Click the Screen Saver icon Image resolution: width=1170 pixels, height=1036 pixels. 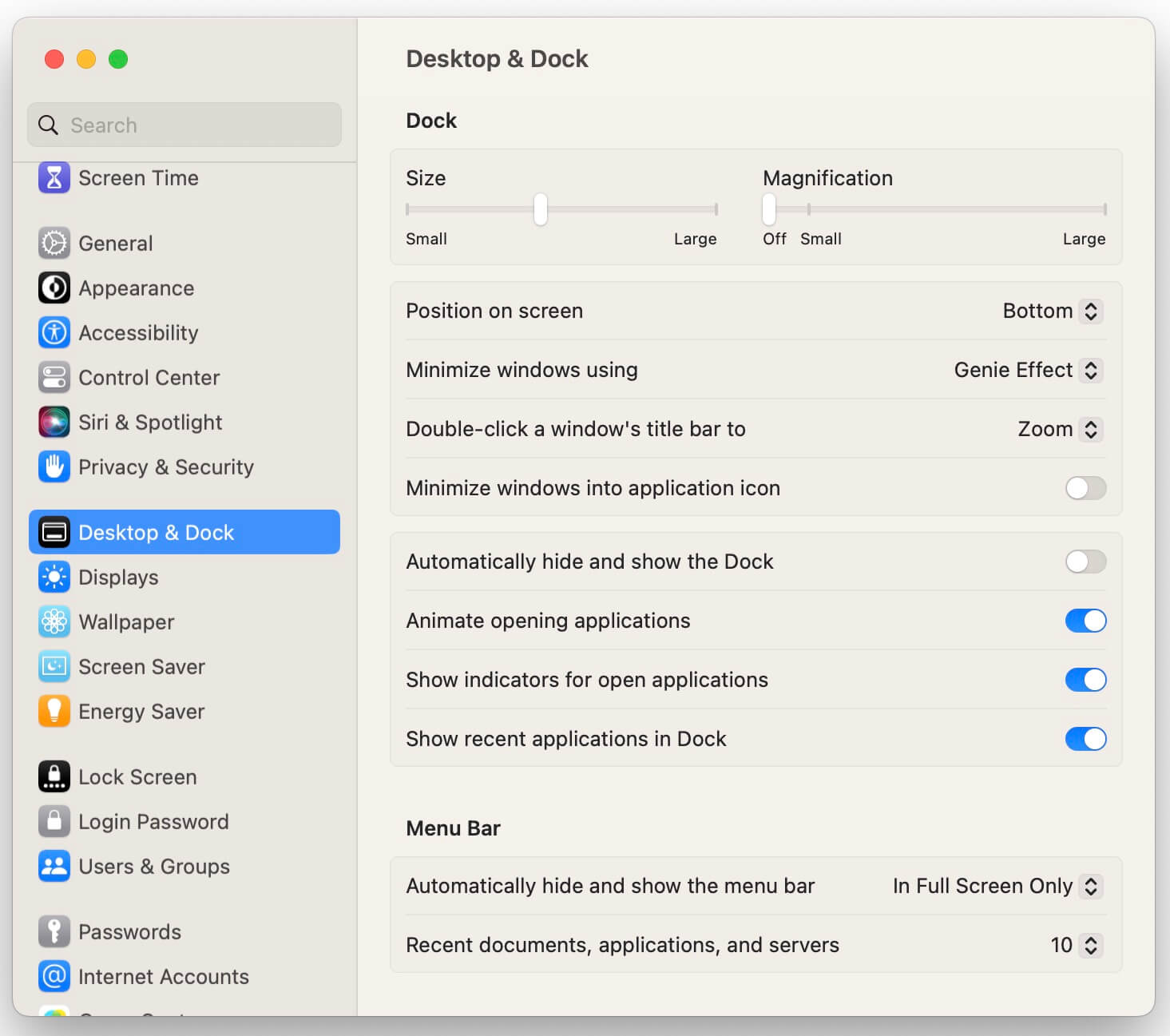click(54, 666)
